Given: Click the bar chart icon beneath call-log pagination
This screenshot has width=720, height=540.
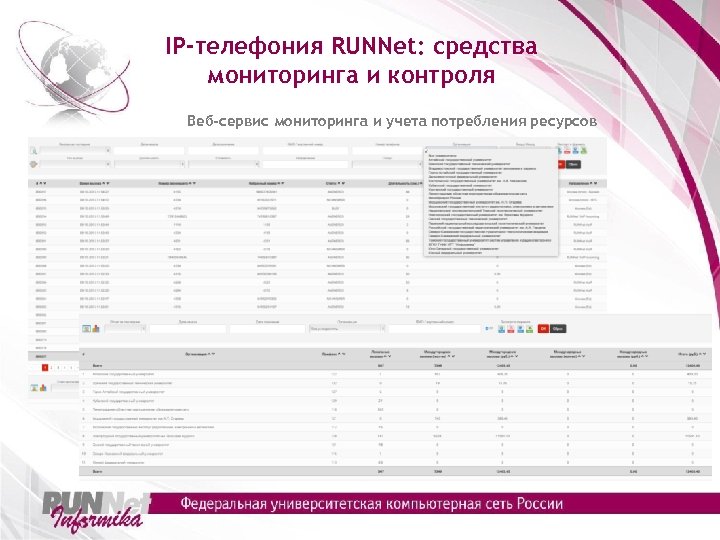Looking at the screenshot, I should pyautogui.click(x=43, y=388).
